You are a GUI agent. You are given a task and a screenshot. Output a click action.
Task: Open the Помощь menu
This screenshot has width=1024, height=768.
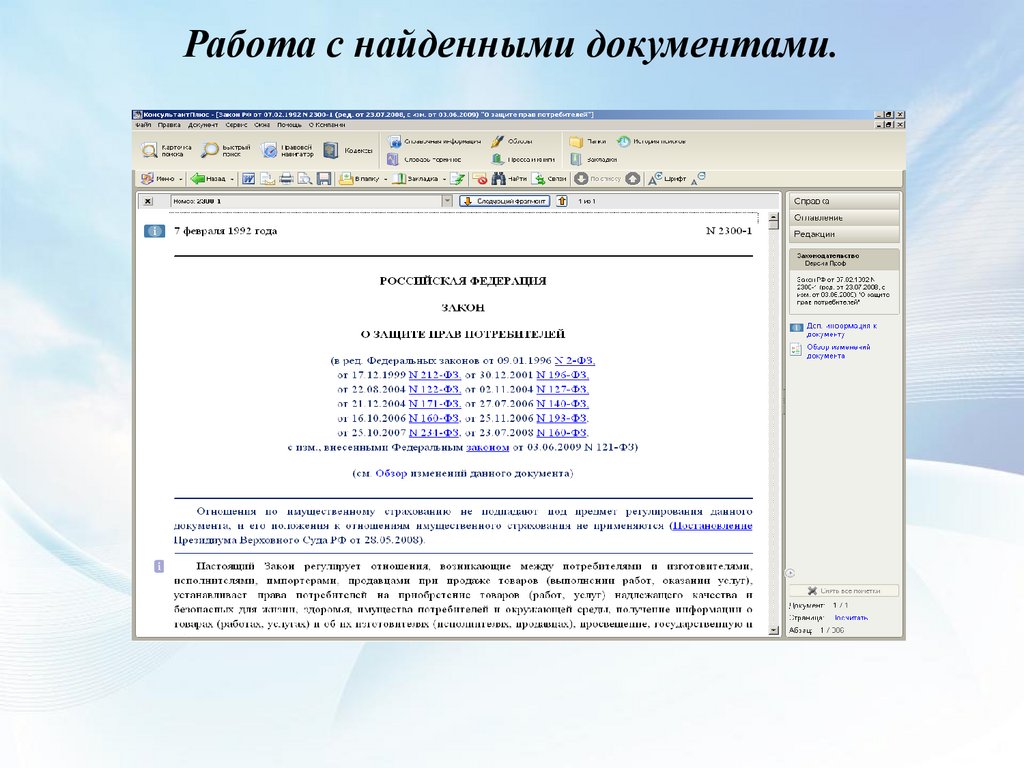[x=289, y=125]
